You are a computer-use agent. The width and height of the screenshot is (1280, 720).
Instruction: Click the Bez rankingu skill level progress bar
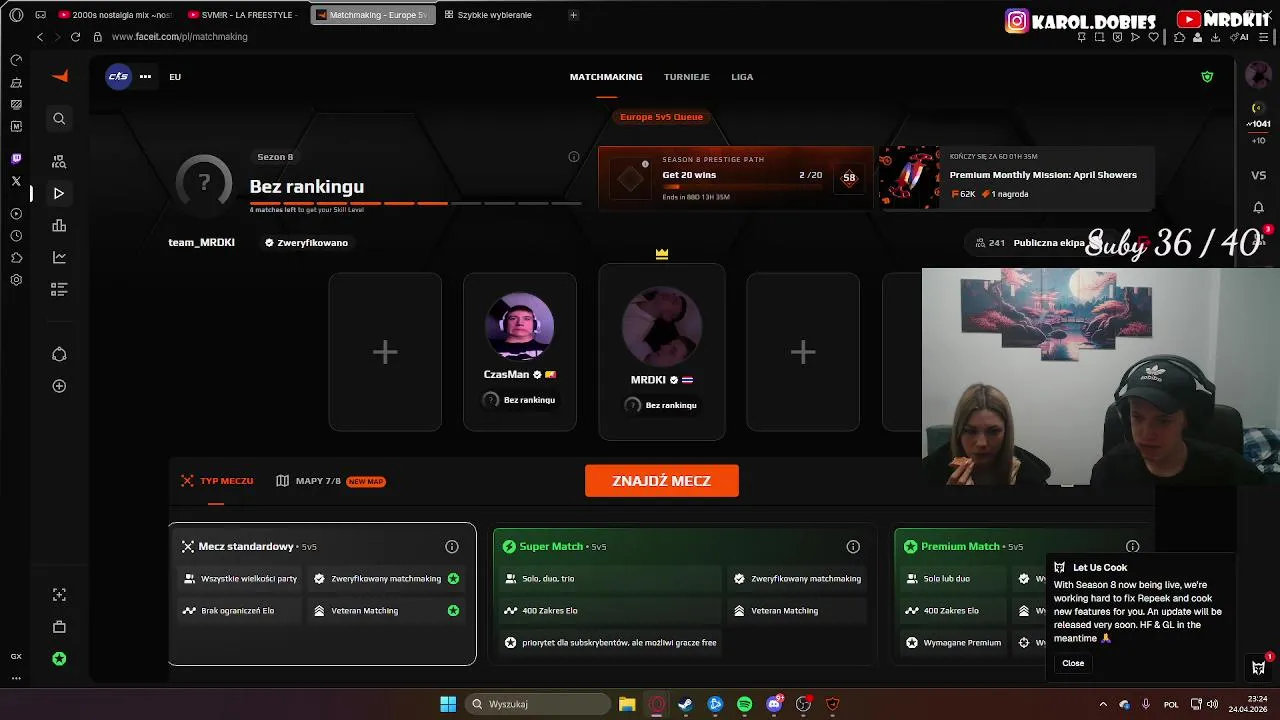pos(415,204)
